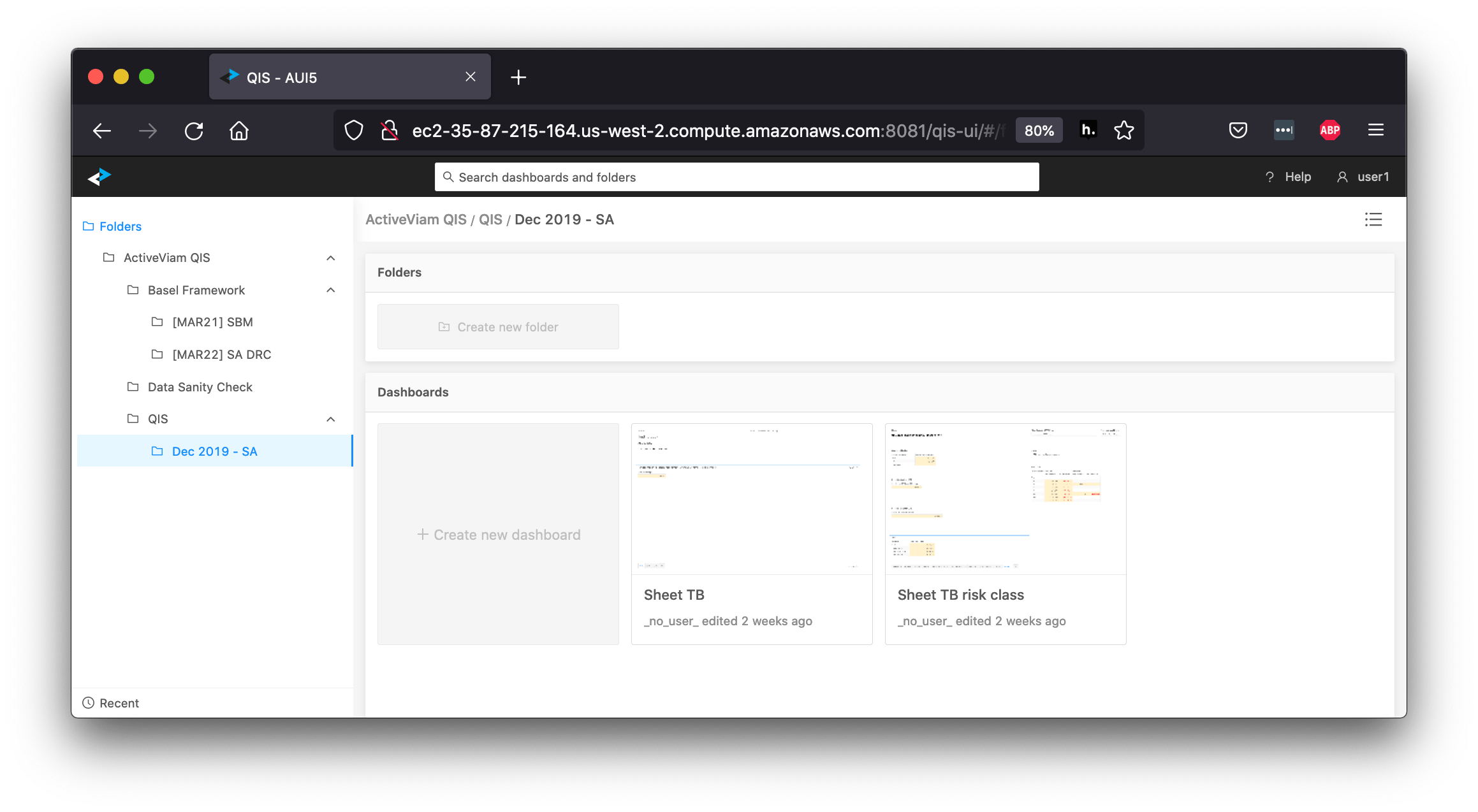Viewport: 1478px width, 812px height.
Task: Reload the current page
Action: pos(194,131)
